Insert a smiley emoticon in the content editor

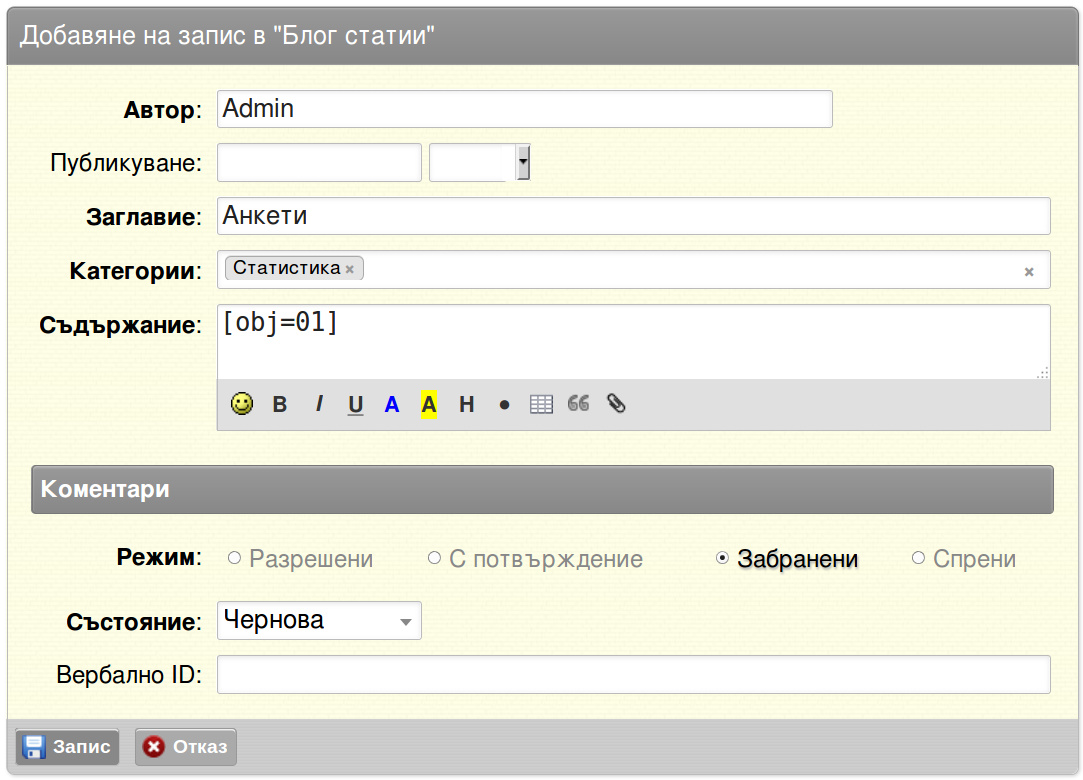[x=242, y=403]
